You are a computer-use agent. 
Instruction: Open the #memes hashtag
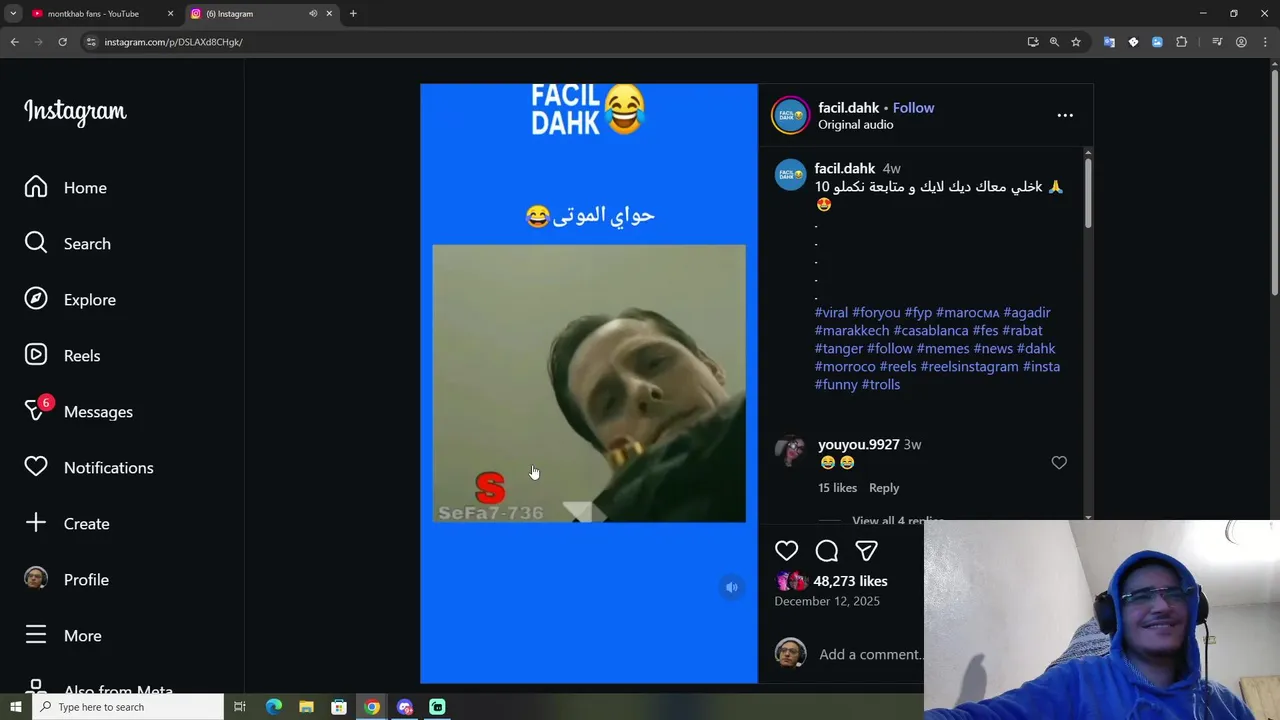tap(943, 349)
